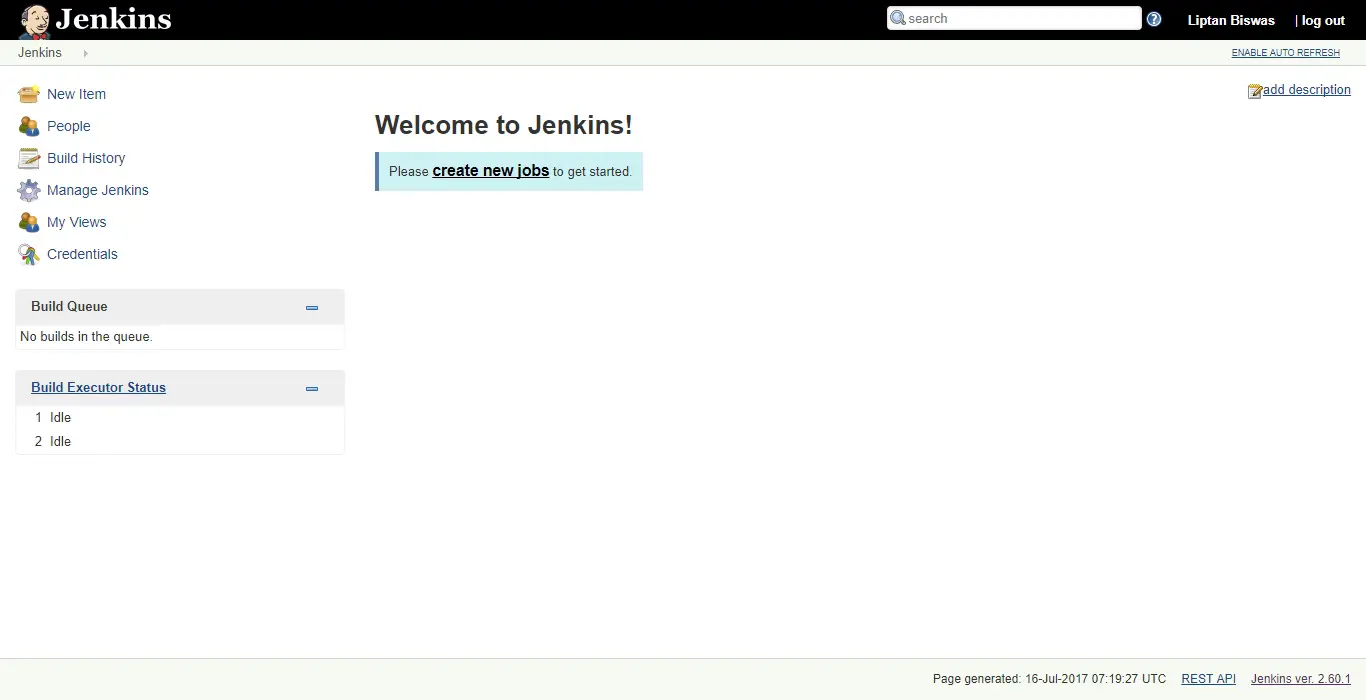The image size is (1366, 700).
Task: Open the Build Executor Status link
Action: point(98,388)
